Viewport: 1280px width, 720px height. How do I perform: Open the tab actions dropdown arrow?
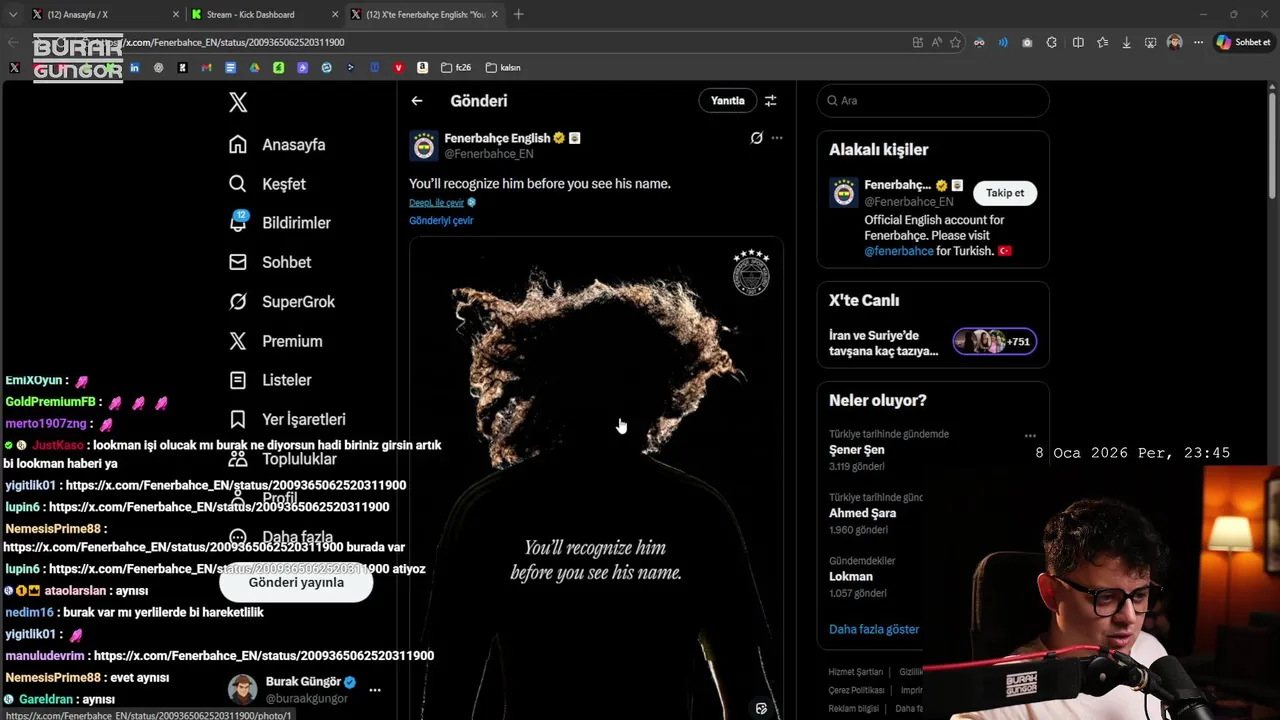12,14
